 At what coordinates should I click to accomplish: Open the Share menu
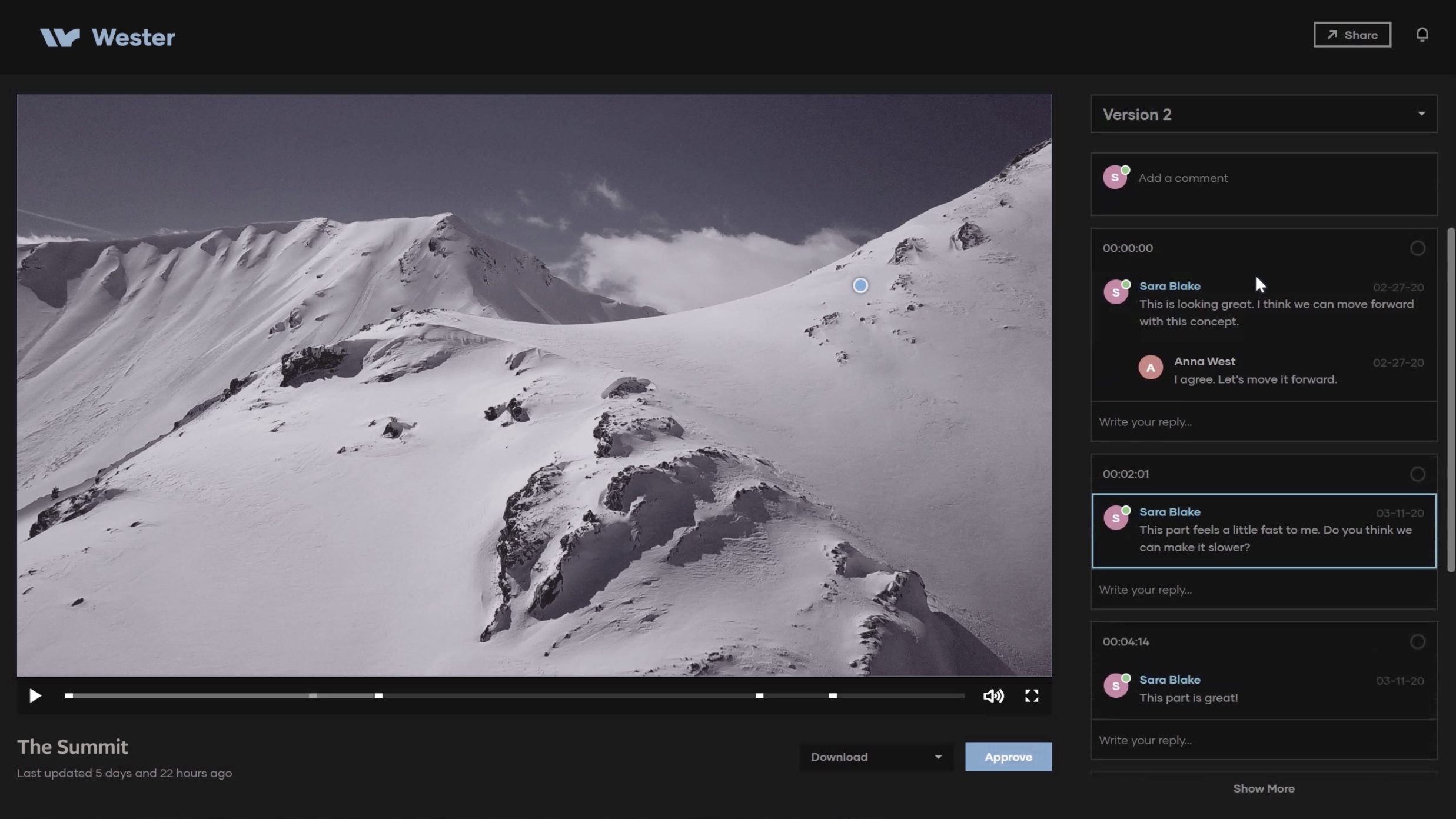(x=1352, y=35)
